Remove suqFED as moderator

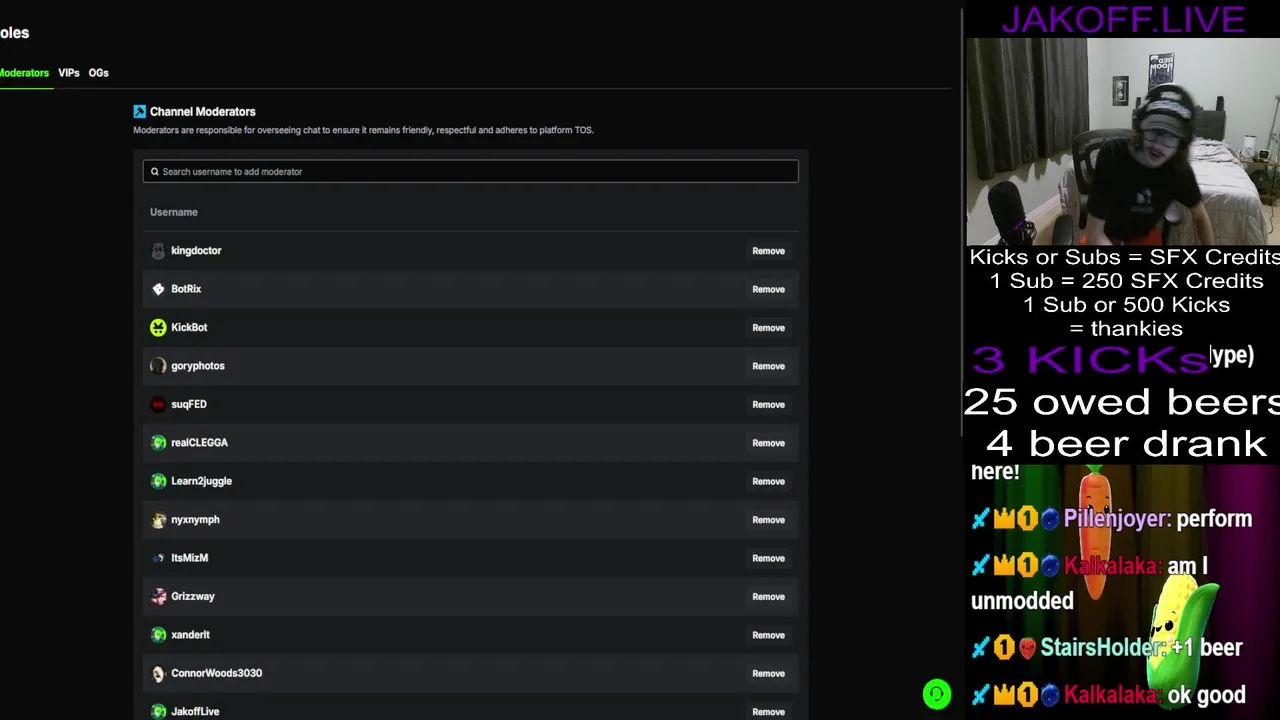pyautogui.click(x=768, y=404)
